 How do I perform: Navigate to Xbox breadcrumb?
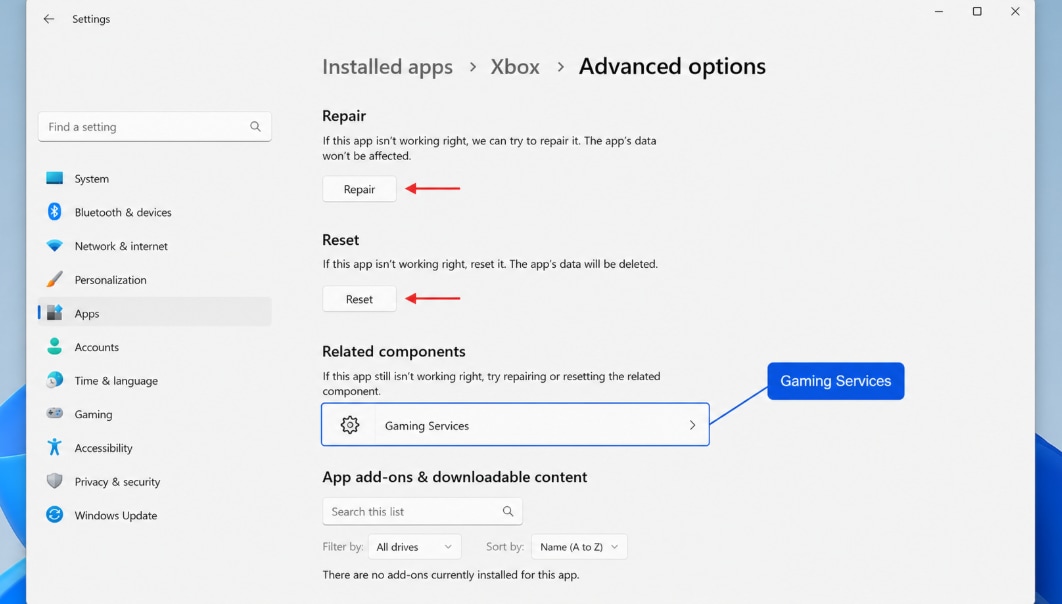(515, 66)
